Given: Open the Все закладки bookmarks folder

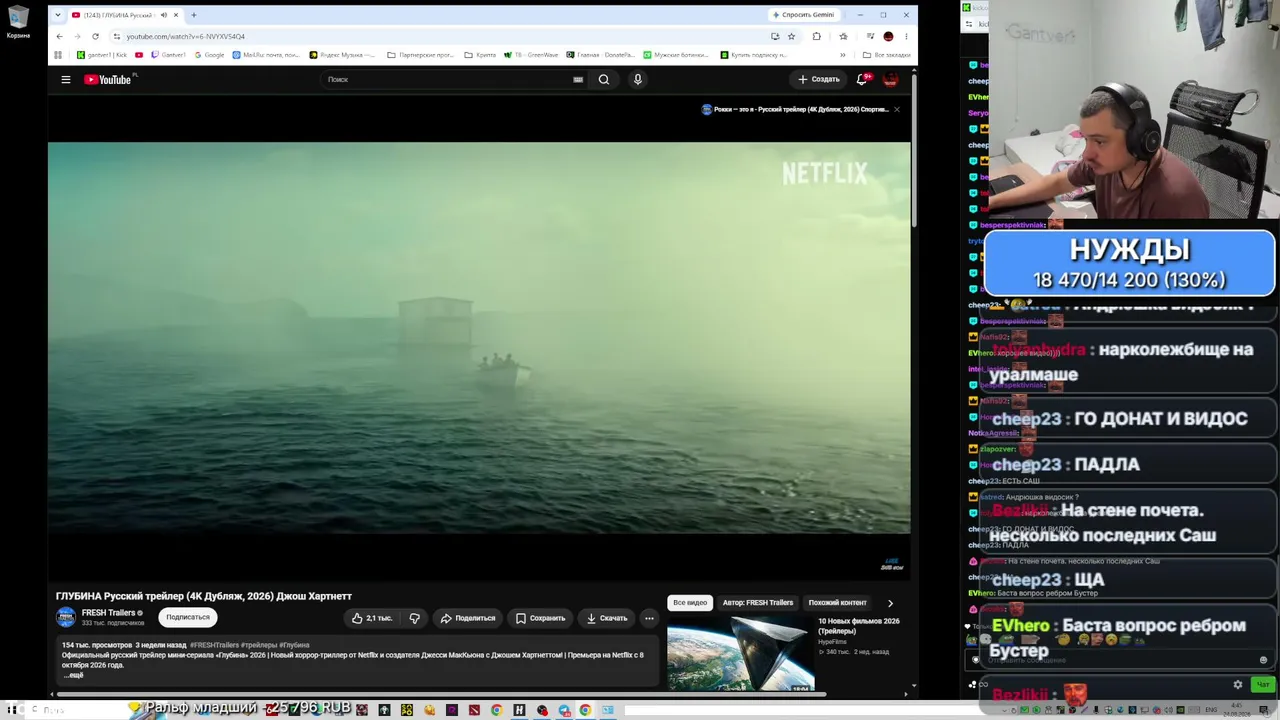Looking at the screenshot, I should coord(885,55).
